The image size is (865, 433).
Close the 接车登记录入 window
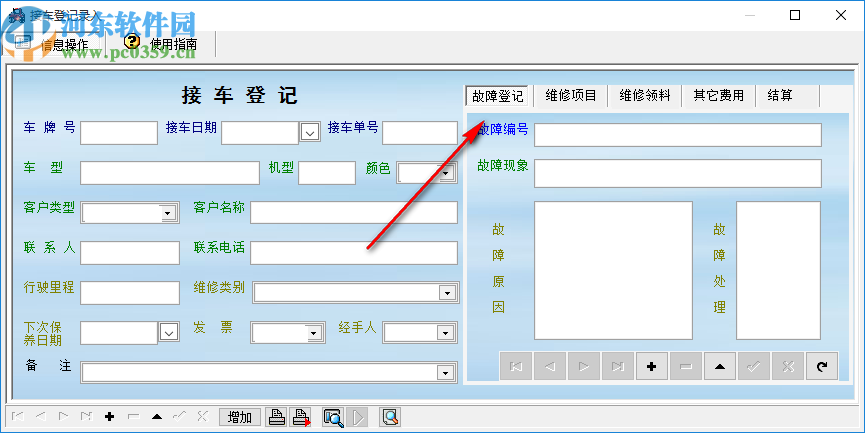coord(841,15)
